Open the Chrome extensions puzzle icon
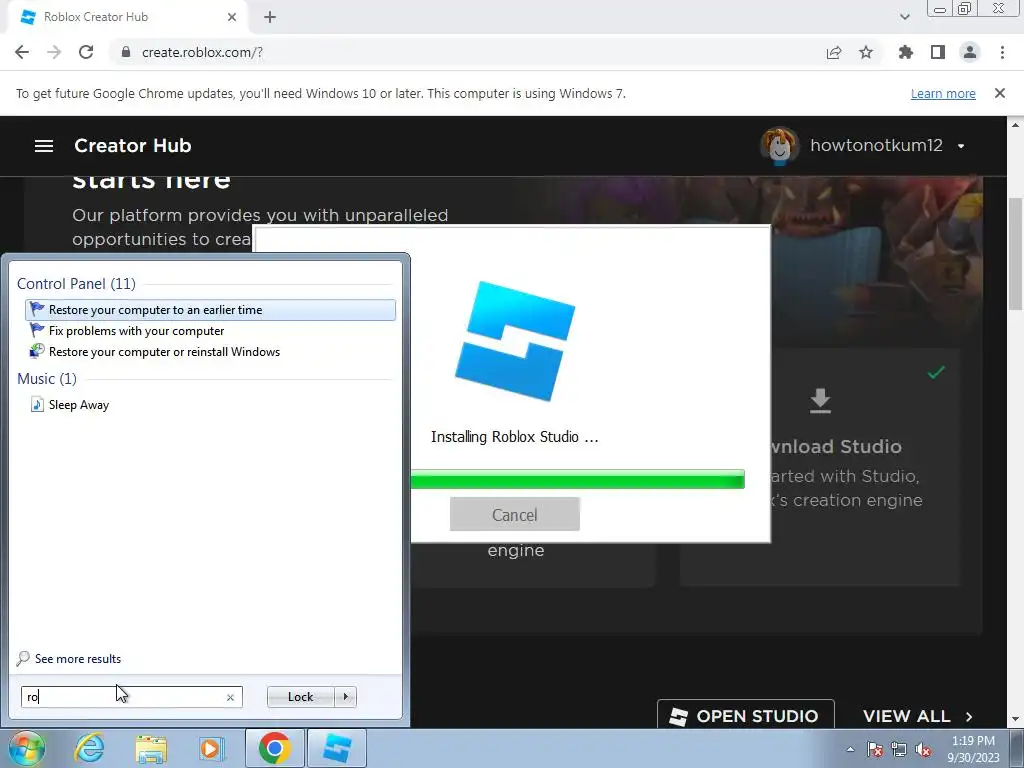1024x768 pixels. [x=906, y=52]
